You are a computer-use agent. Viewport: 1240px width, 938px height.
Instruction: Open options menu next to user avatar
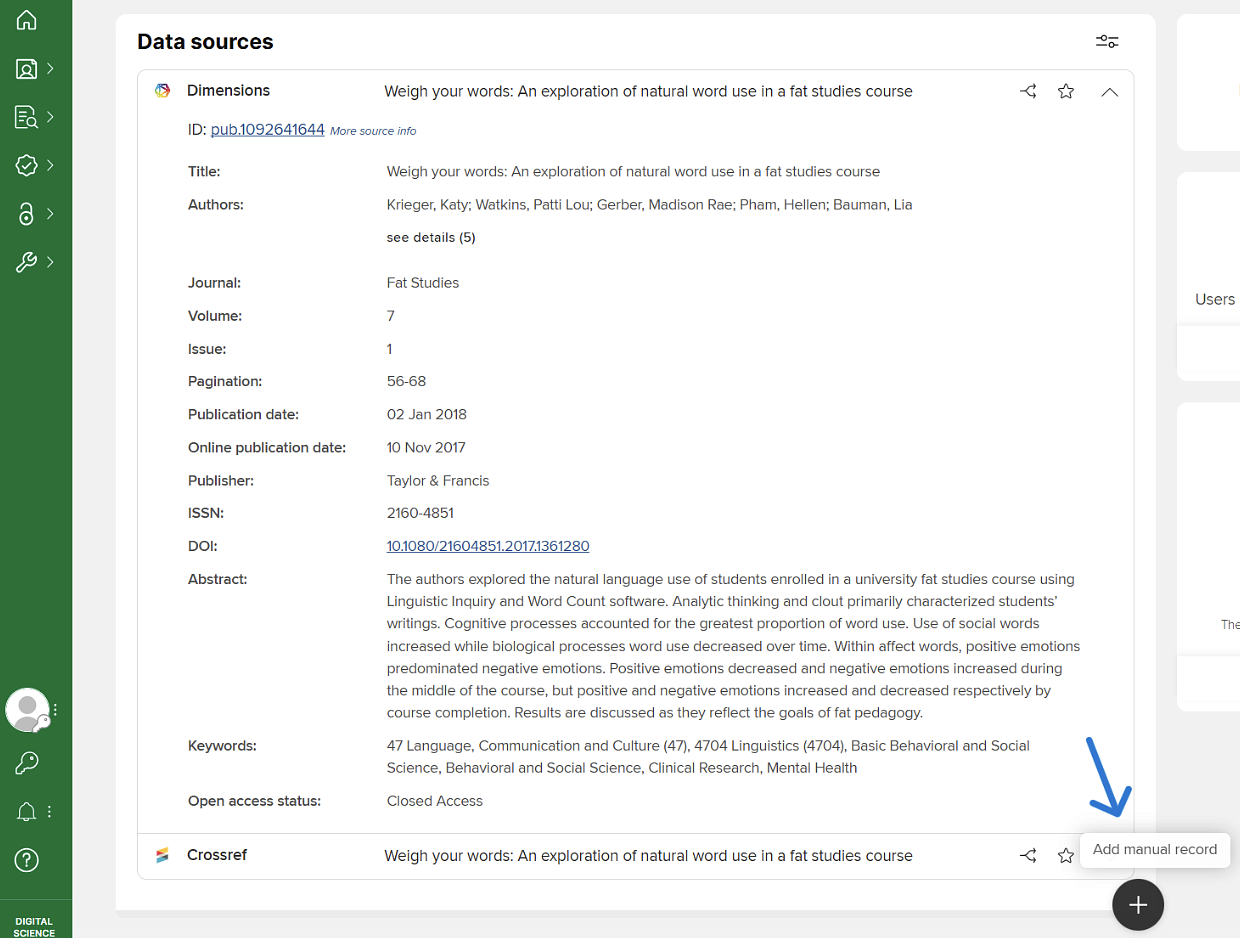pyautogui.click(x=56, y=710)
